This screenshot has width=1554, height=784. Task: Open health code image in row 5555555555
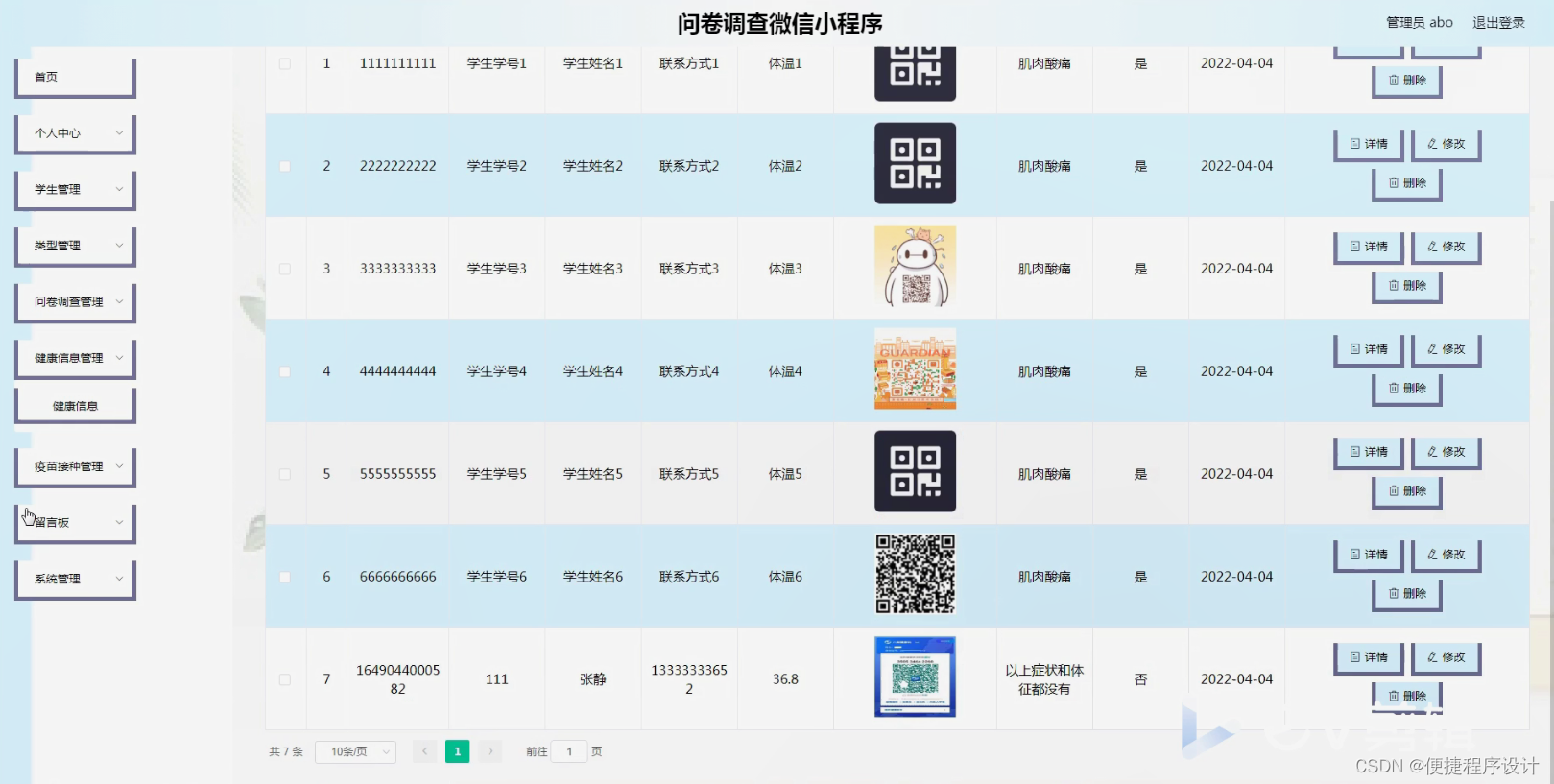(915, 471)
